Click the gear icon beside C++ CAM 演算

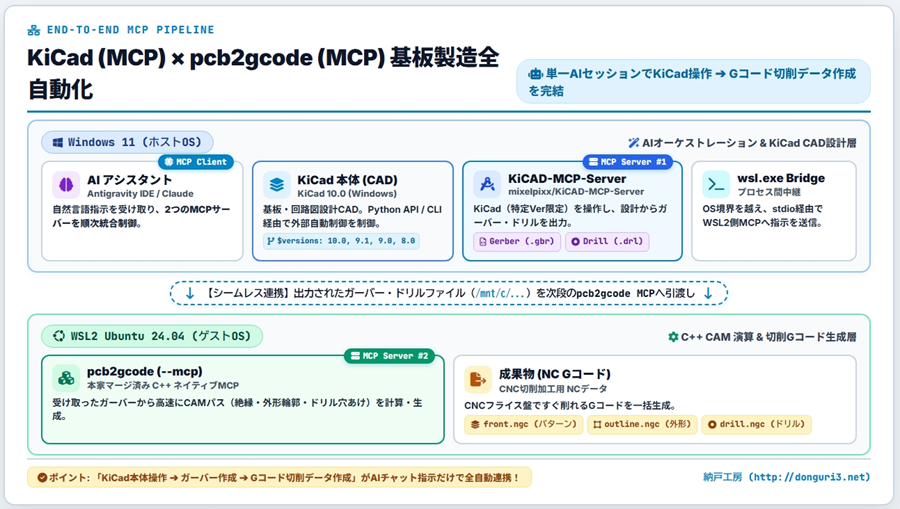673,337
